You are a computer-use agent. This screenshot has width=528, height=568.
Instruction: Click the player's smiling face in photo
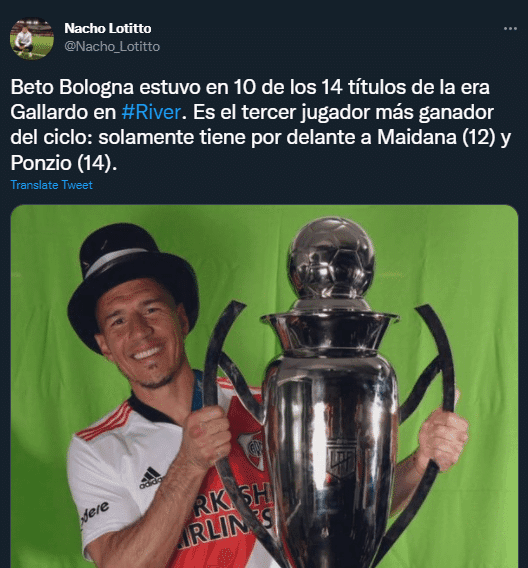(142, 331)
